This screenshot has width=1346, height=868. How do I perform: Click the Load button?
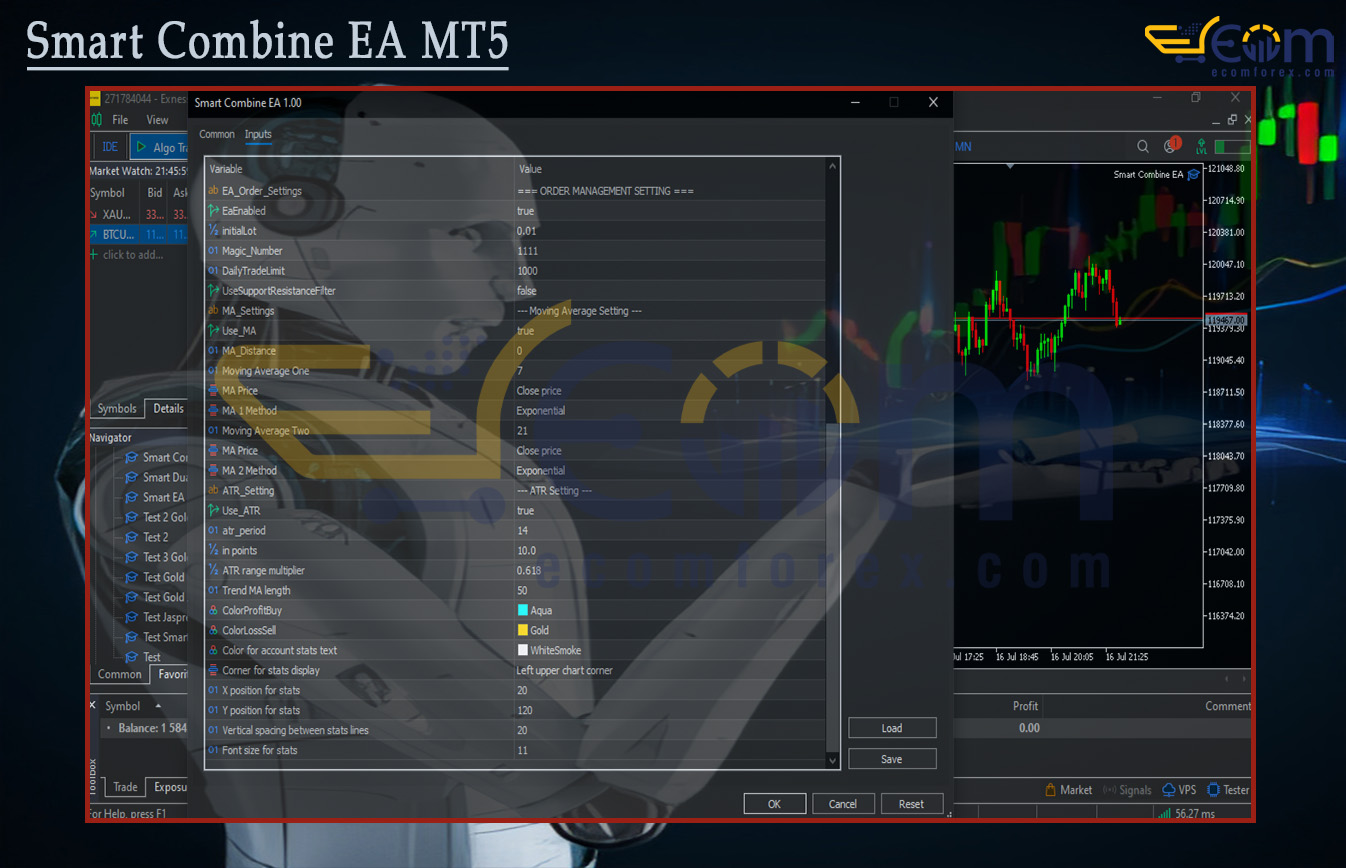[x=892, y=728]
